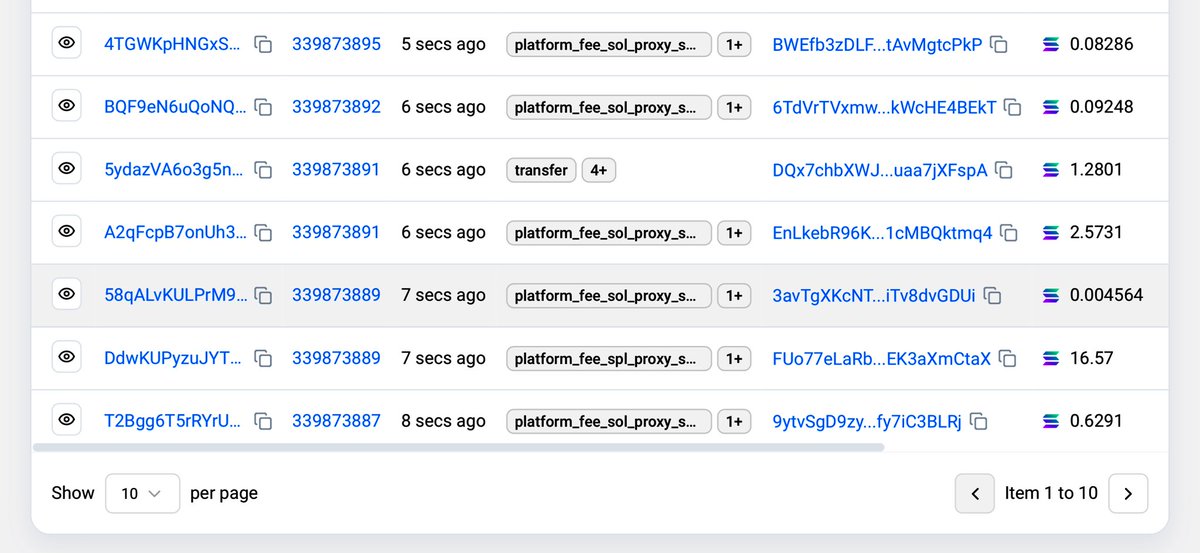
Task: Copy address DQx7chbXWJ...uaa7jXFspA
Action: (1004, 171)
